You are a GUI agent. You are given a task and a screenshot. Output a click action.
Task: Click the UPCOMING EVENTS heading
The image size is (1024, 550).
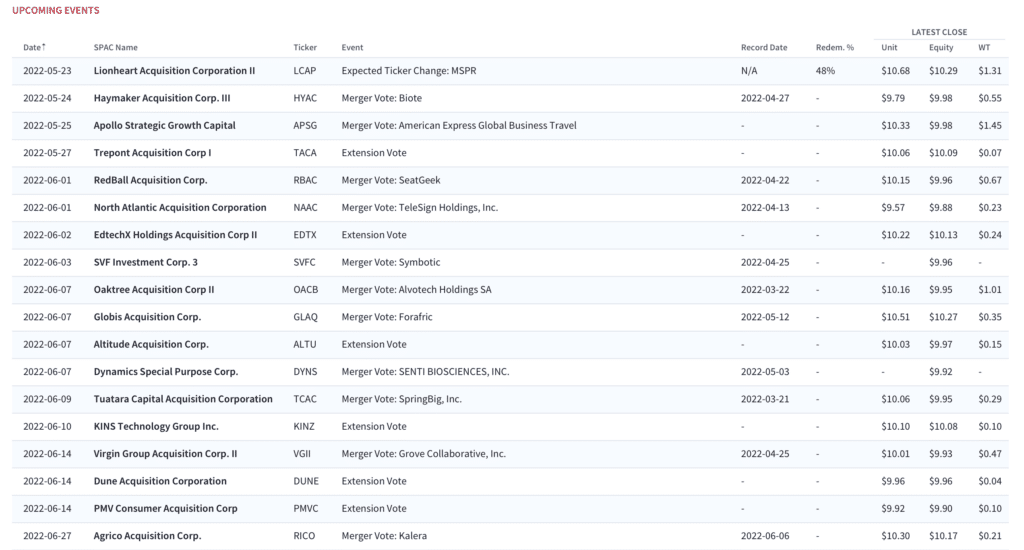[x=56, y=10]
